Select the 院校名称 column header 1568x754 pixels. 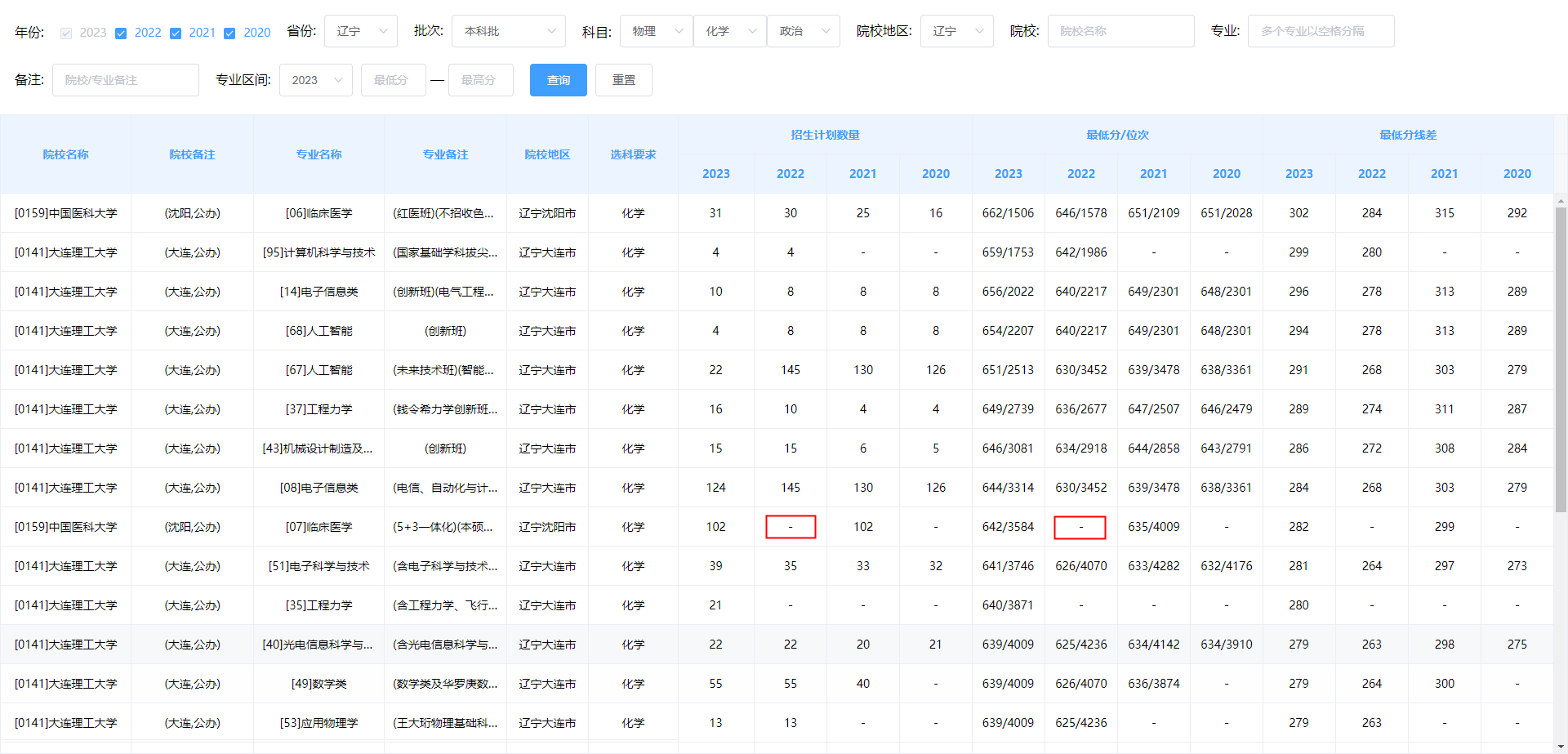[x=65, y=154]
